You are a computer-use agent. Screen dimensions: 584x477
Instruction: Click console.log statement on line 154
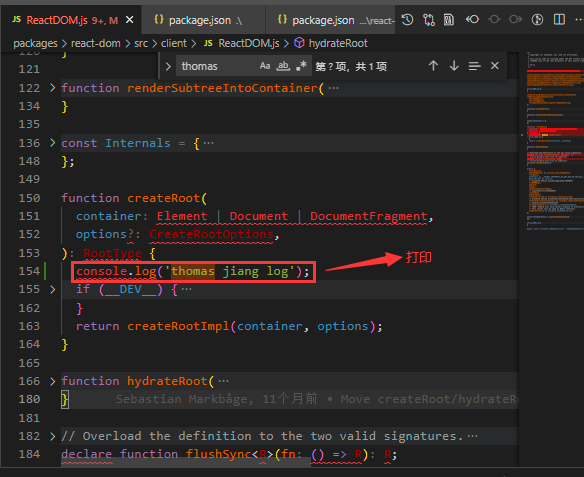point(193,271)
